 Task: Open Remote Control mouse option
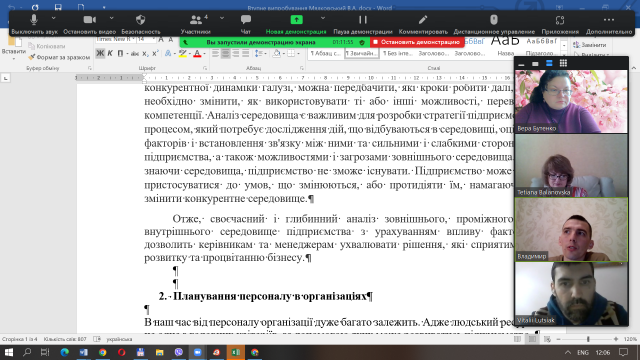(x=494, y=24)
